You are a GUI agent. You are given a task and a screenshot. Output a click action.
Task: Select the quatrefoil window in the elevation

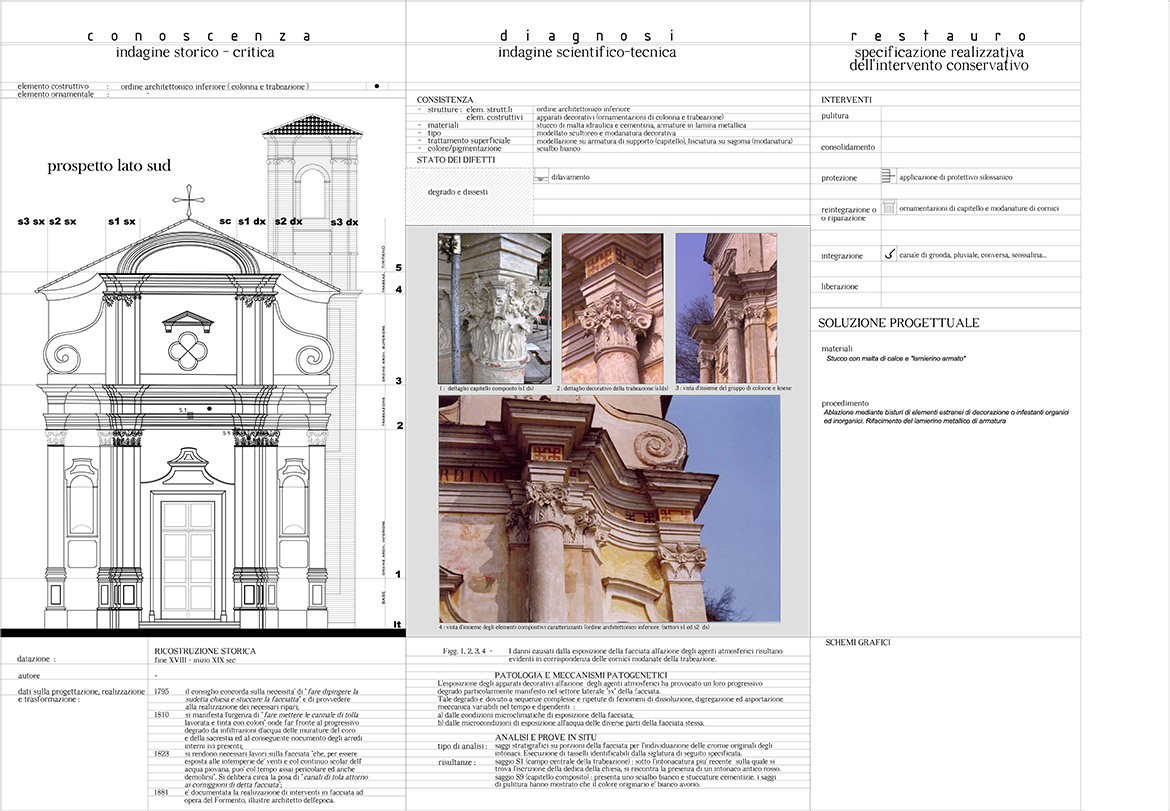187,350
